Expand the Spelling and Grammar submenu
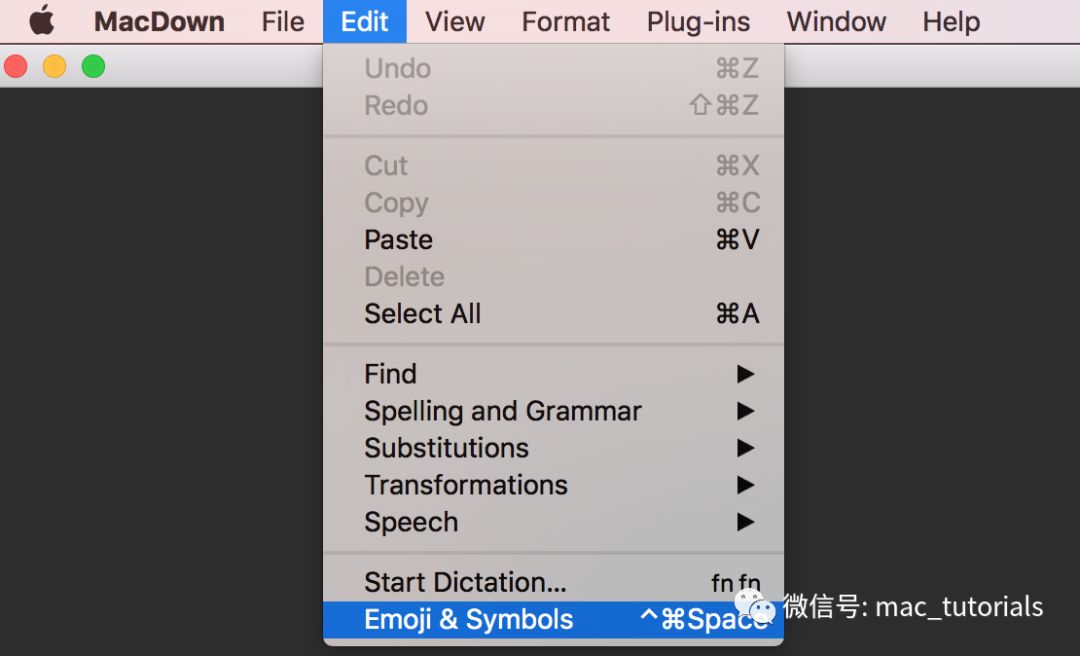The image size is (1080, 656). click(x=502, y=411)
